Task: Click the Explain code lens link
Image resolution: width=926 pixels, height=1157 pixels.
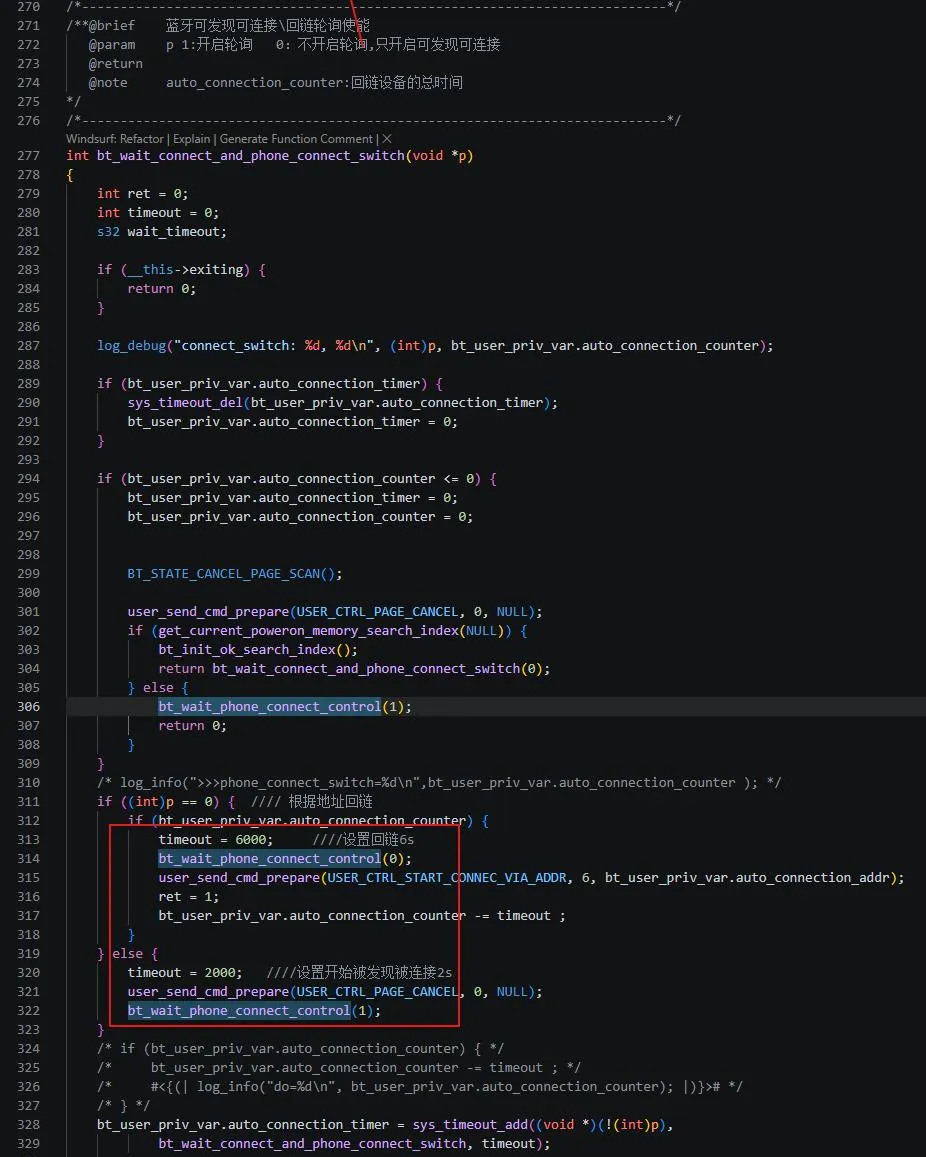Action: click(193, 139)
